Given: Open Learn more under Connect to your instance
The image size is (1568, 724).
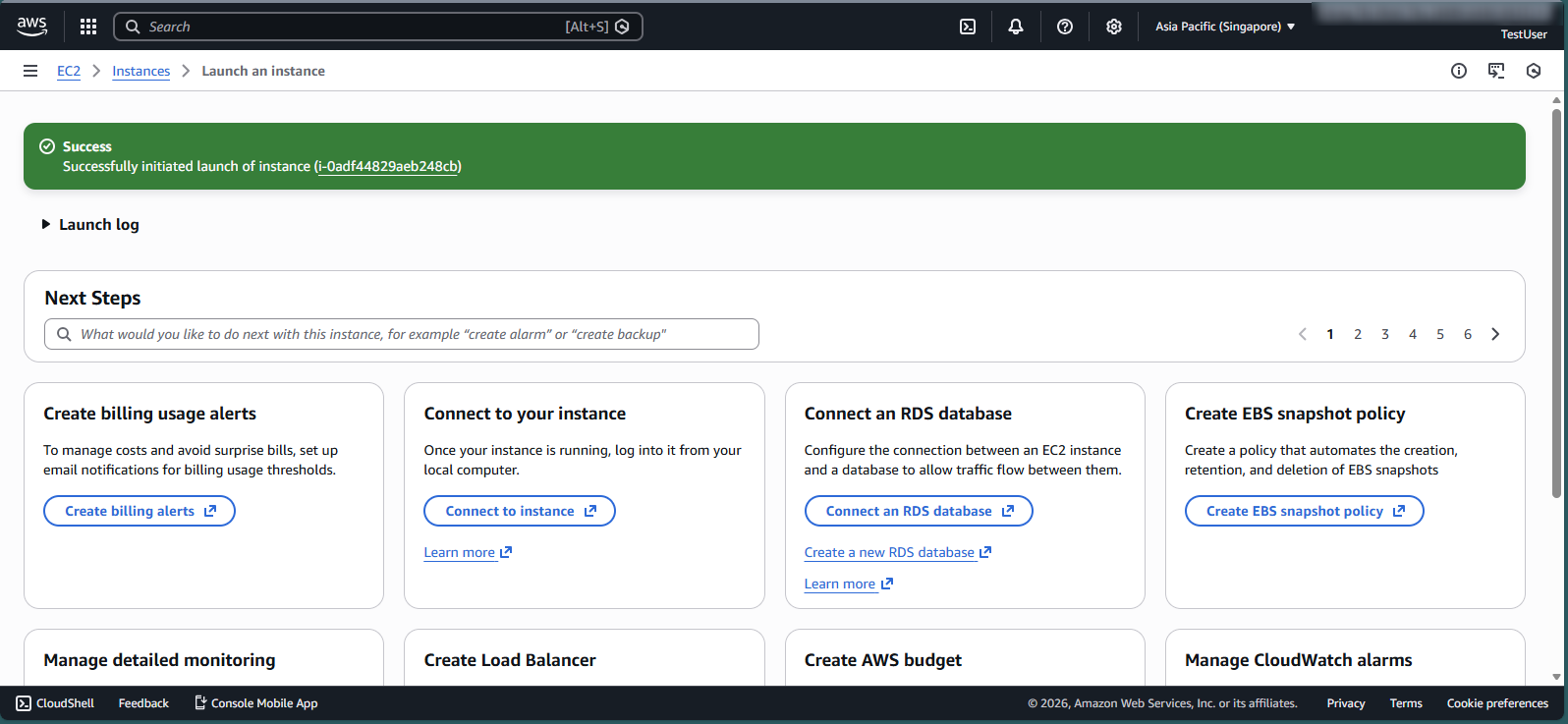Looking at the screenshot, I should 468,552.
